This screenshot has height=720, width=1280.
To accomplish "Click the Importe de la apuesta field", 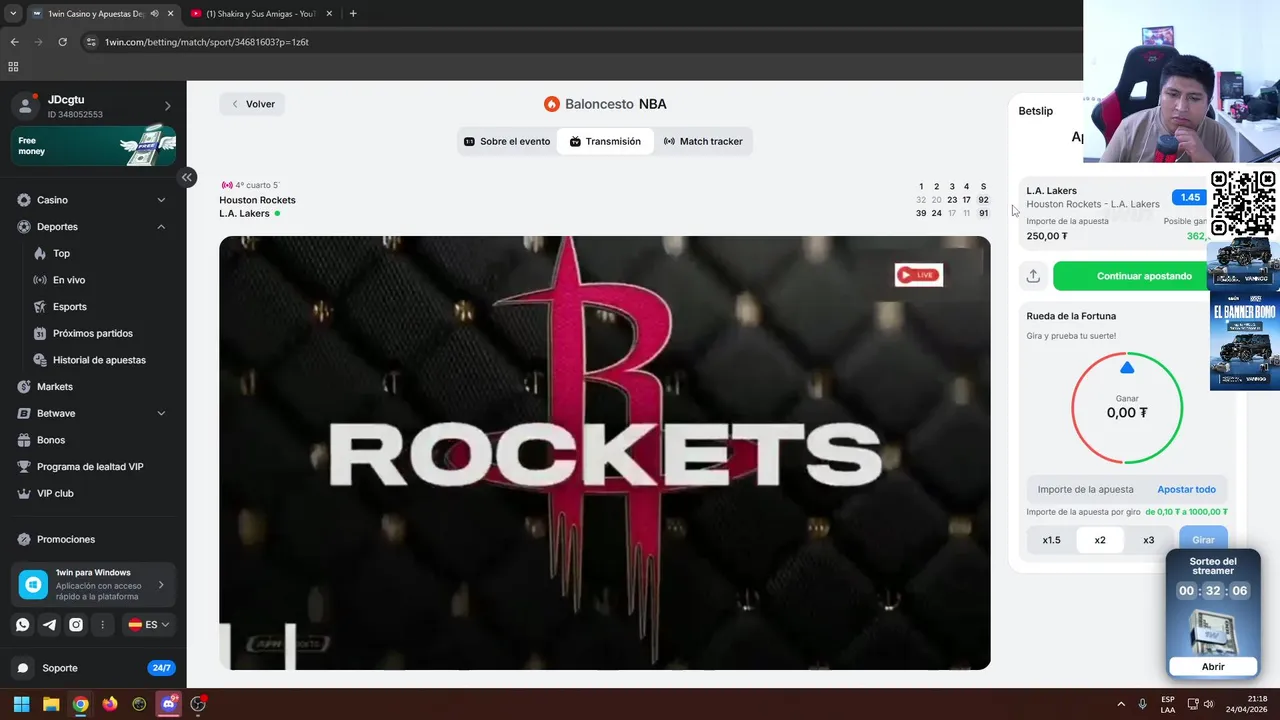I will pyautogui.click(x=1086, y=490).
